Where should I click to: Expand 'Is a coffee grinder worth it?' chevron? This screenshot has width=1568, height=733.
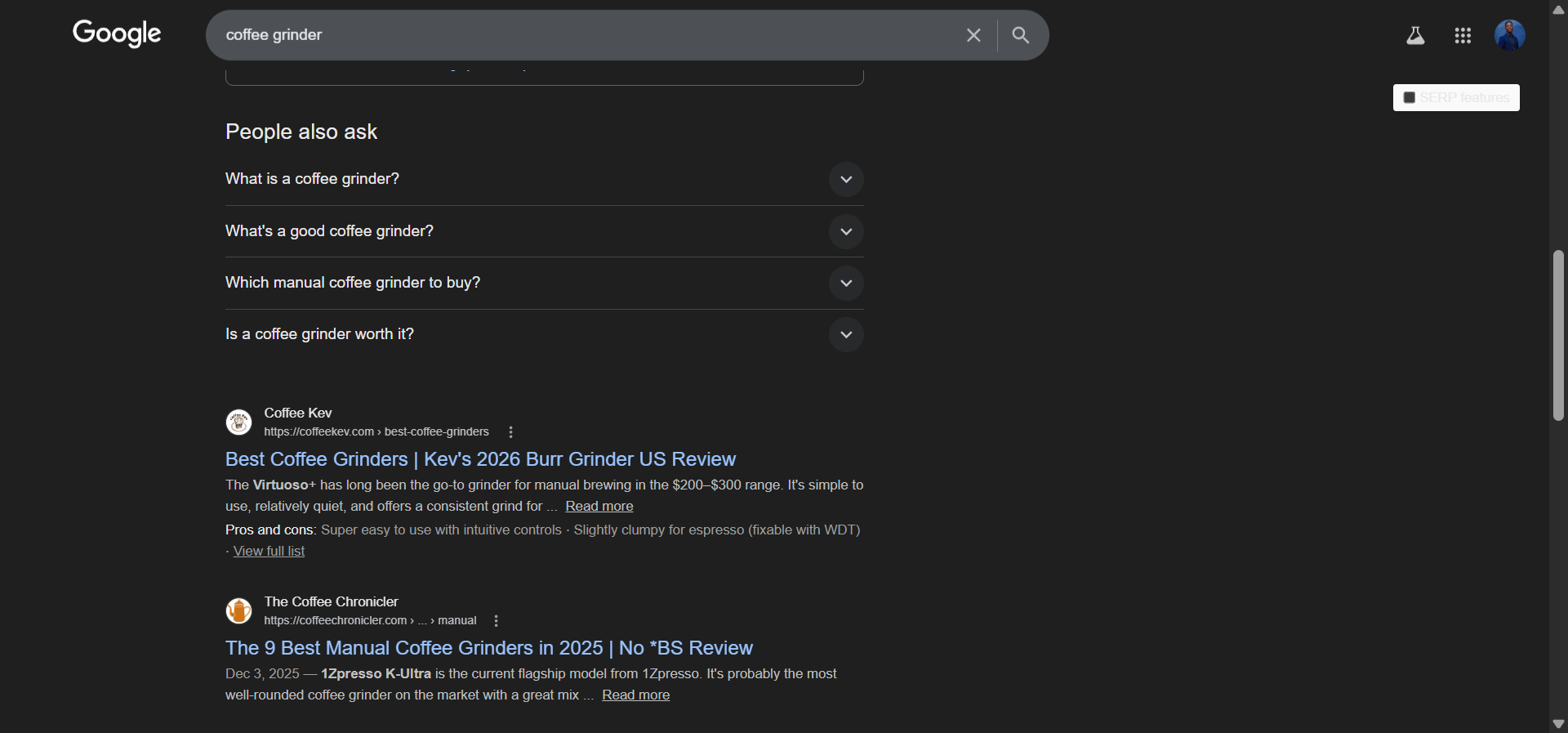(x=846, y=335)
